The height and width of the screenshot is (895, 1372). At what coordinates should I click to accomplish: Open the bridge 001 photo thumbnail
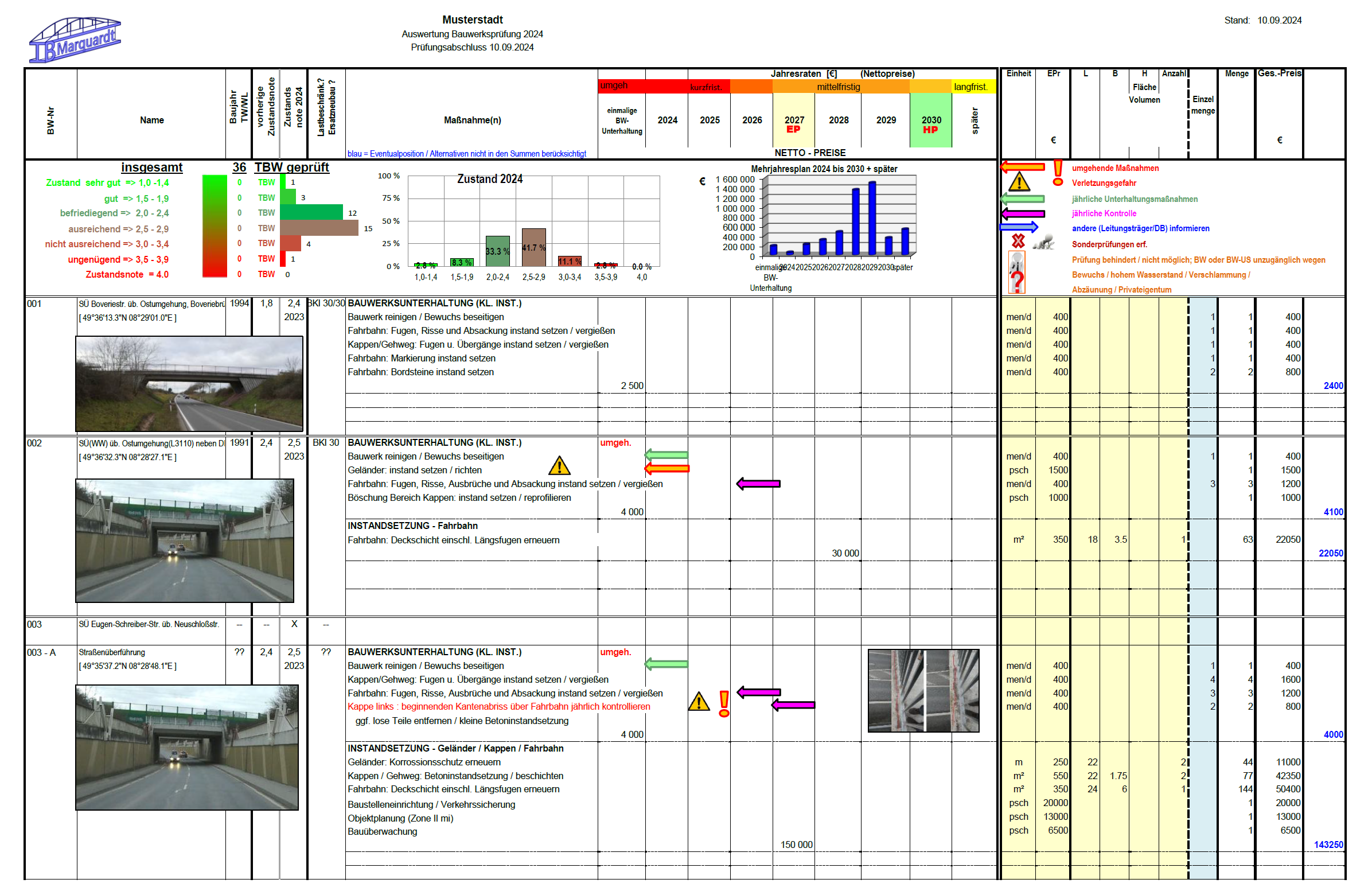tap(189, 383)
